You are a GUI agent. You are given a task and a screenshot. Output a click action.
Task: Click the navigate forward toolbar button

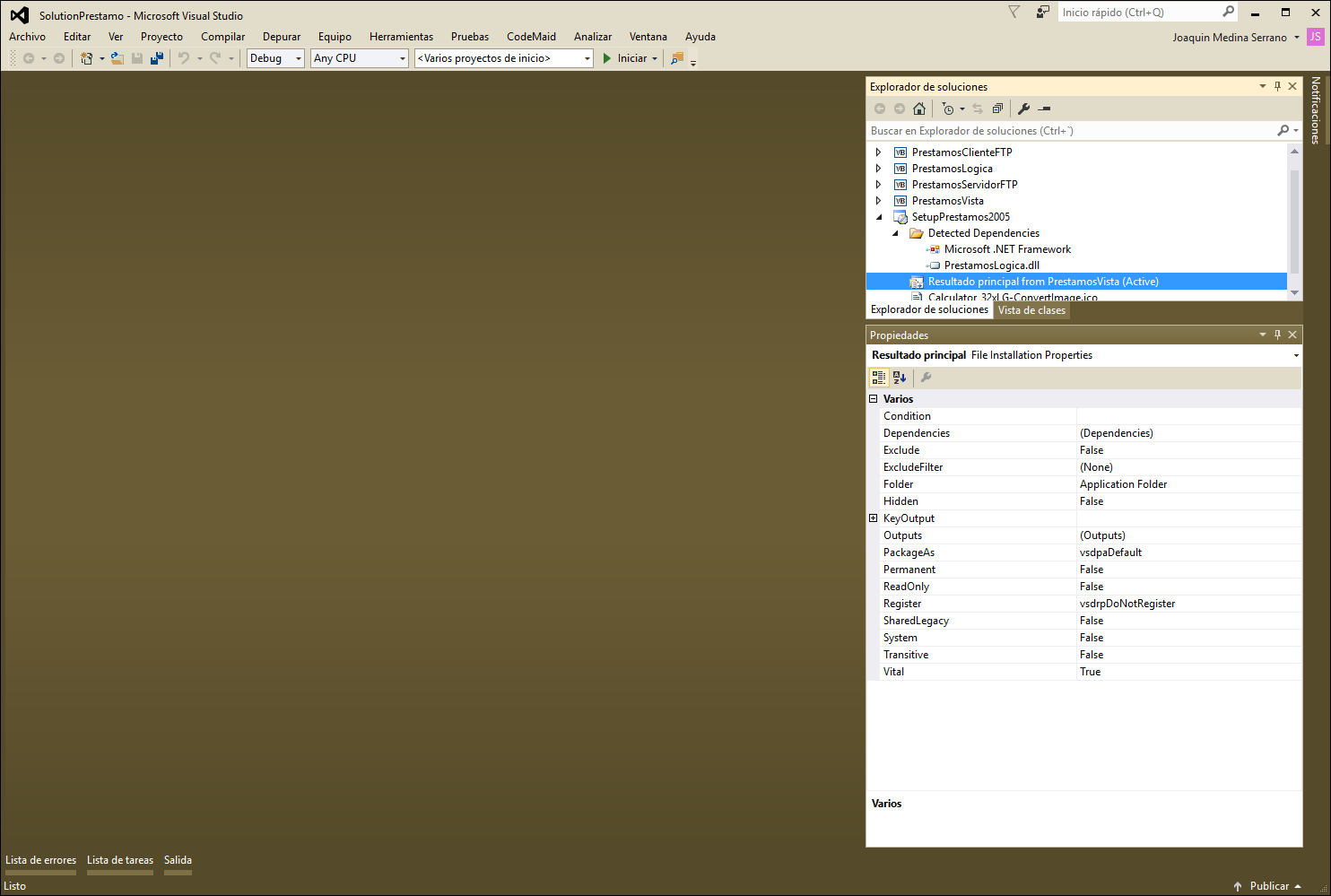point(59,58)
